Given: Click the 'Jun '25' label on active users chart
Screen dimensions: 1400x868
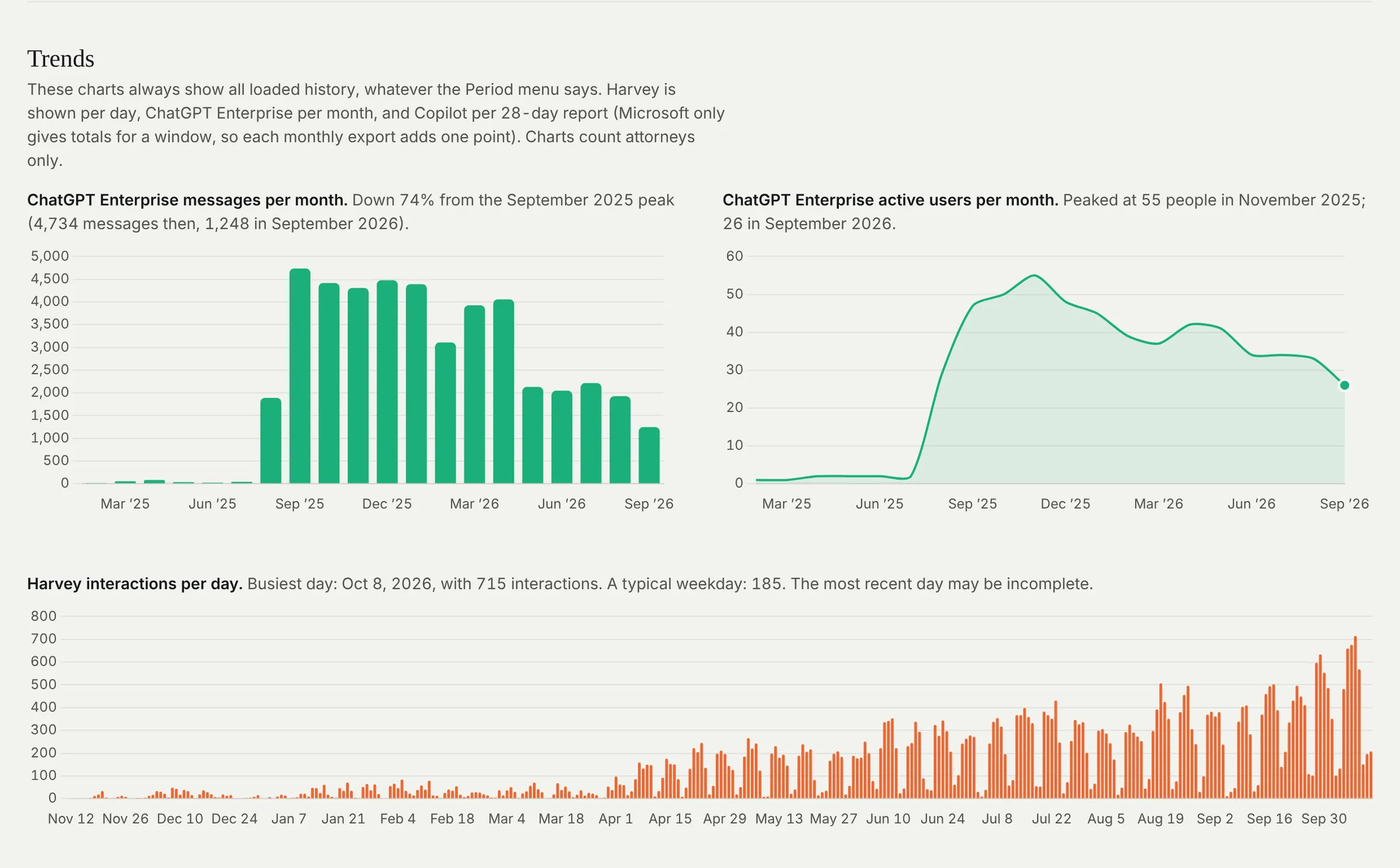Looking at the screenshot, I should click(879, 504).
